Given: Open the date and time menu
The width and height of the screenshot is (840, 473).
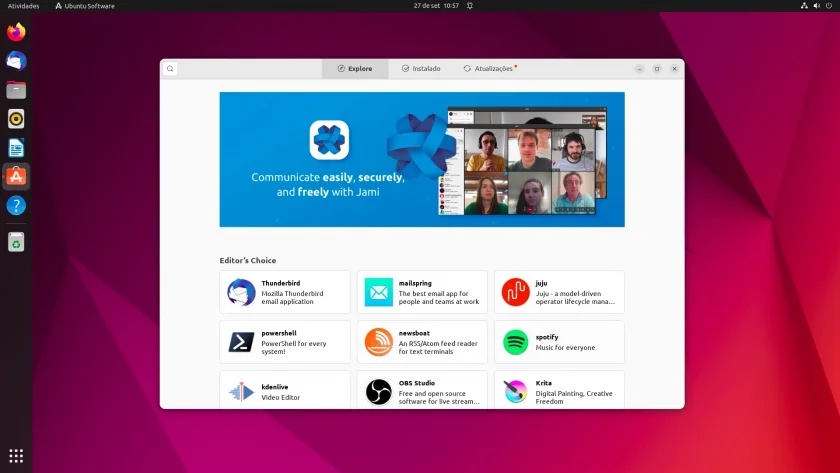Looking at the screenshot, I should point(436,5).
